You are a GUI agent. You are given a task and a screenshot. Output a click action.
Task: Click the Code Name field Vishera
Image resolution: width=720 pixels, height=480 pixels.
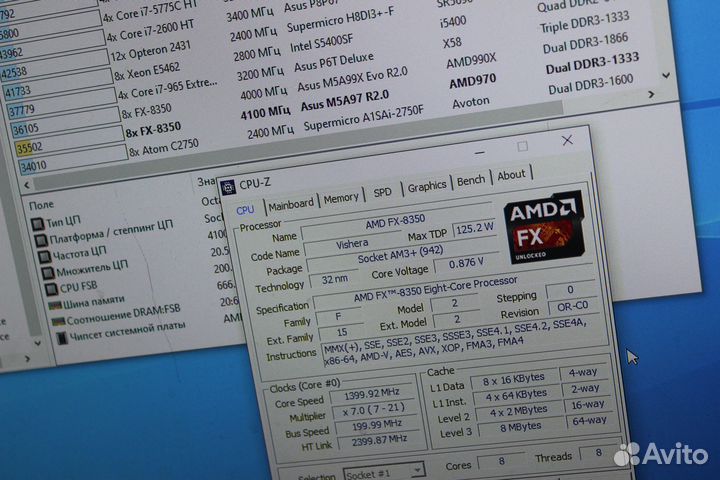(353, 244)
